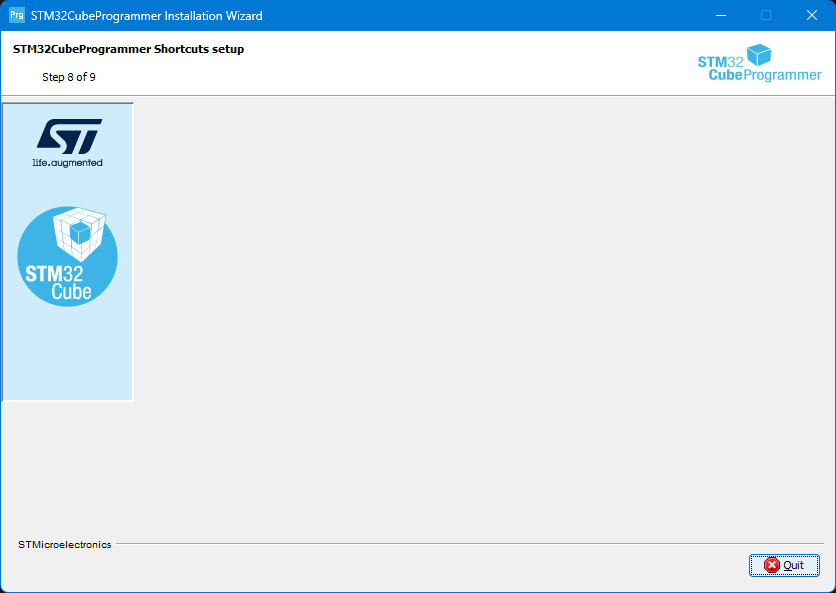Click the Quit button
836x593 pixels.
click(x=784, y=565)
